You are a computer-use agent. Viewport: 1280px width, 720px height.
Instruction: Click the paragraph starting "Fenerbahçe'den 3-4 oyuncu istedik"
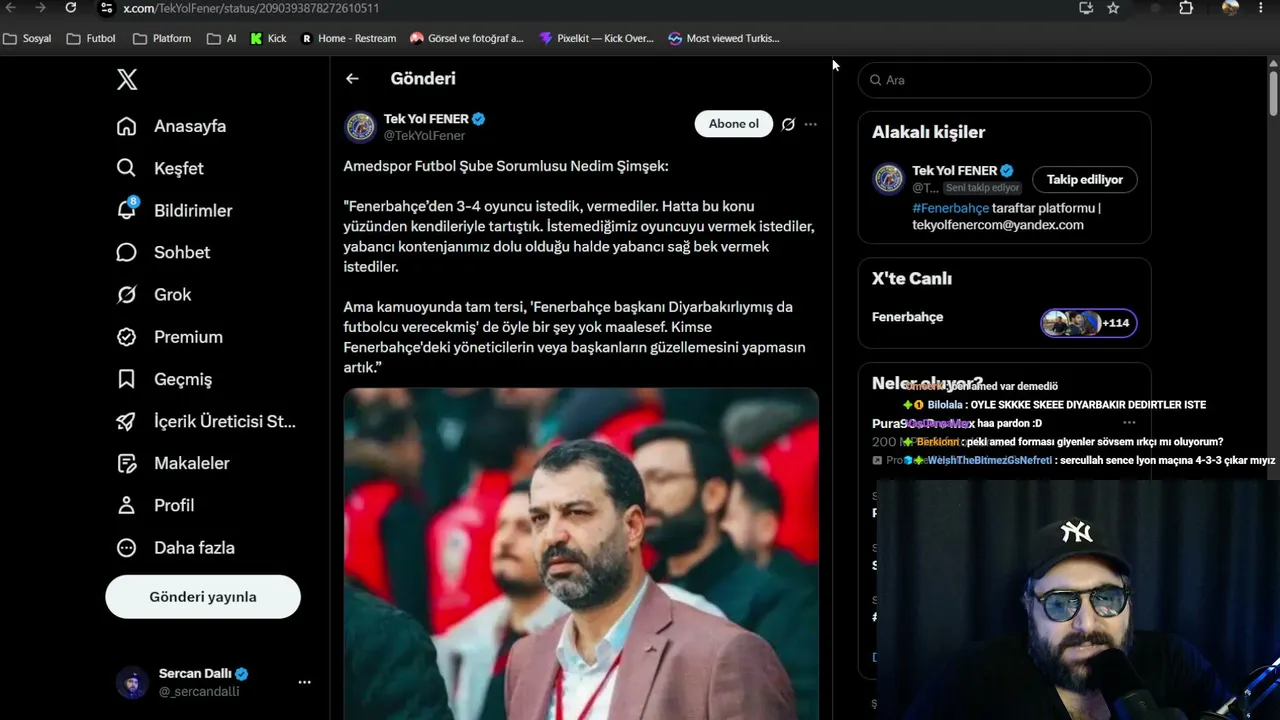click(579, 236)
